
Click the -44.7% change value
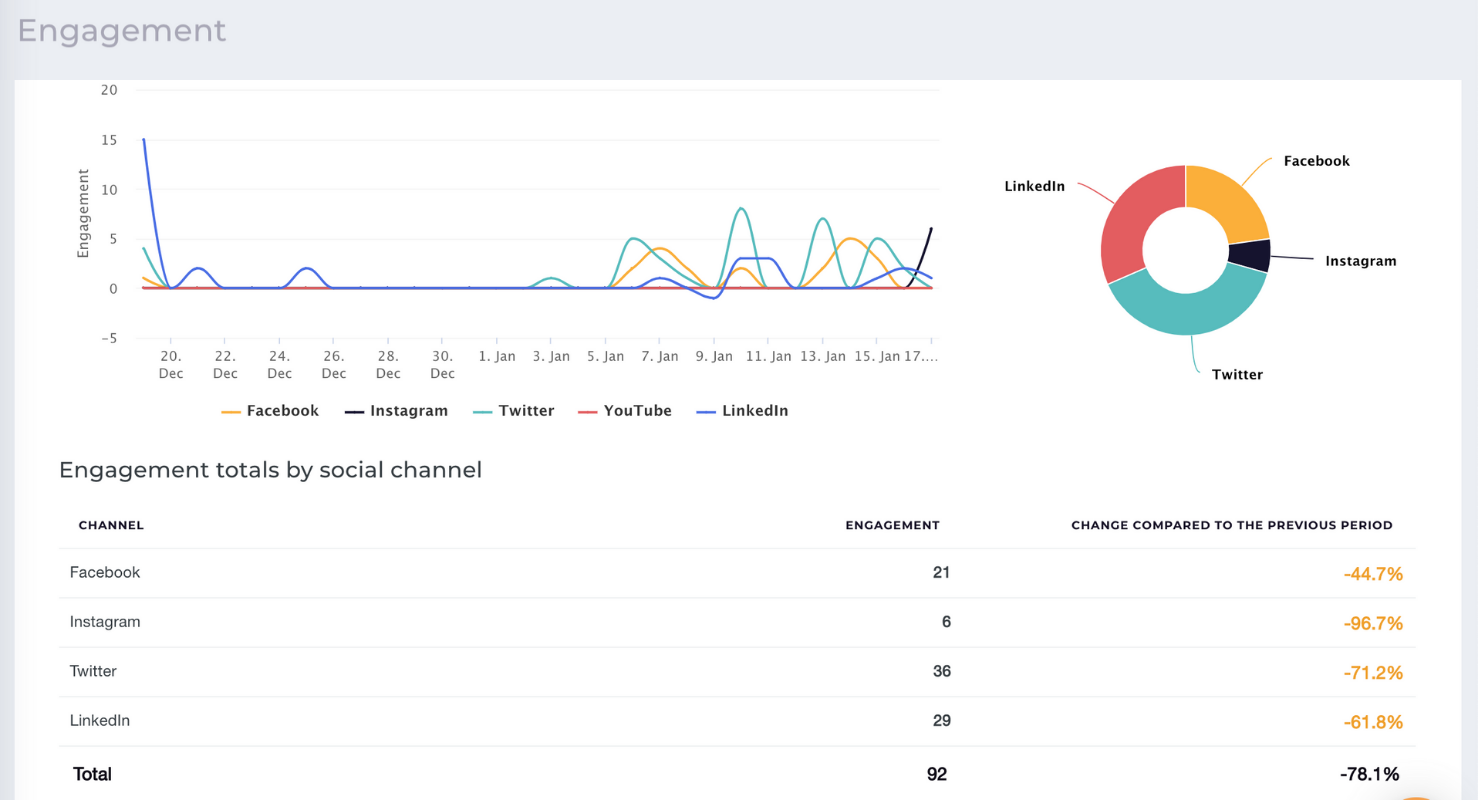(1373, 574)
